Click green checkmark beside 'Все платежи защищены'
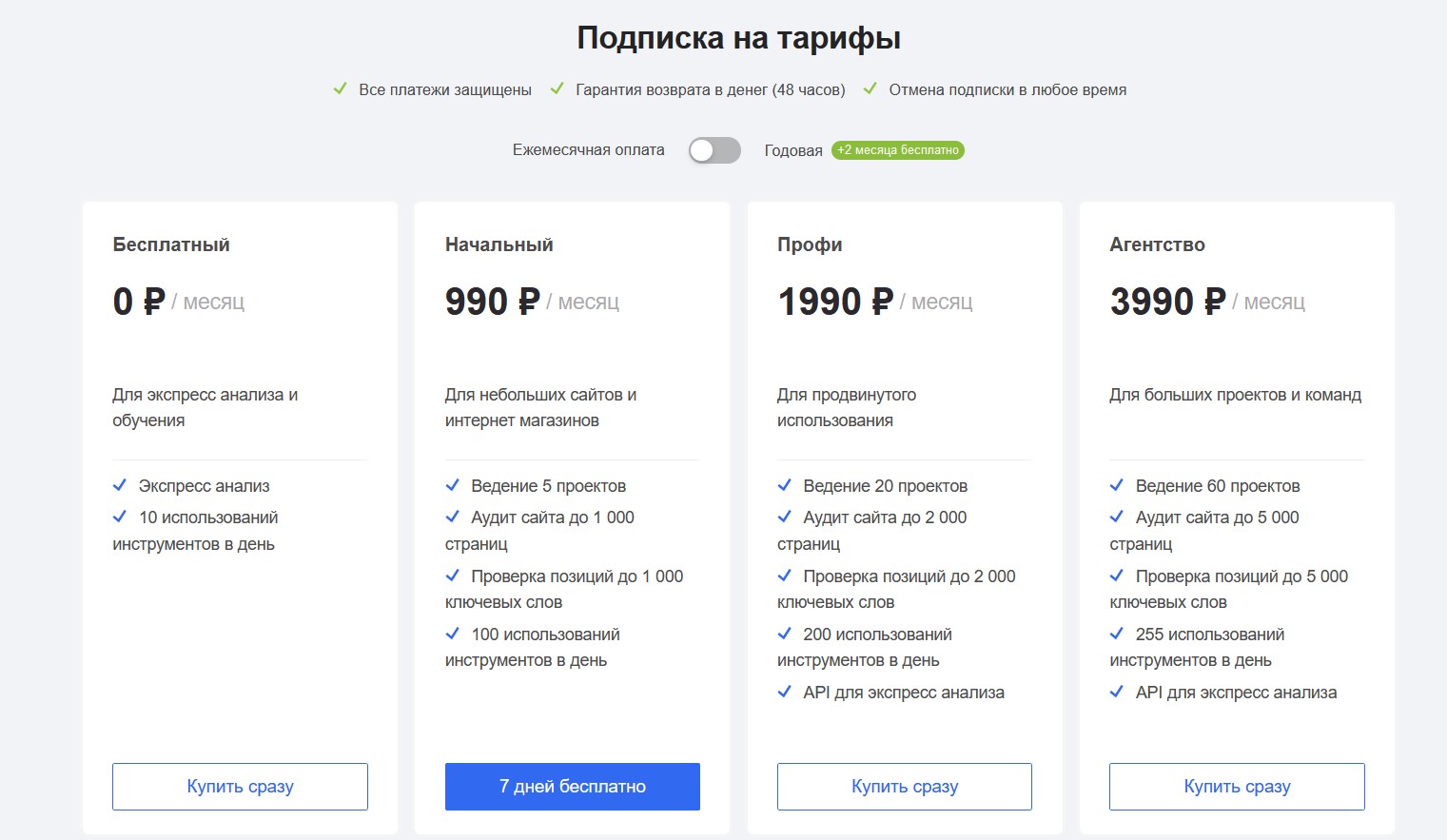This screenshot has width=1447, height=840. click(x=340, y=89)
